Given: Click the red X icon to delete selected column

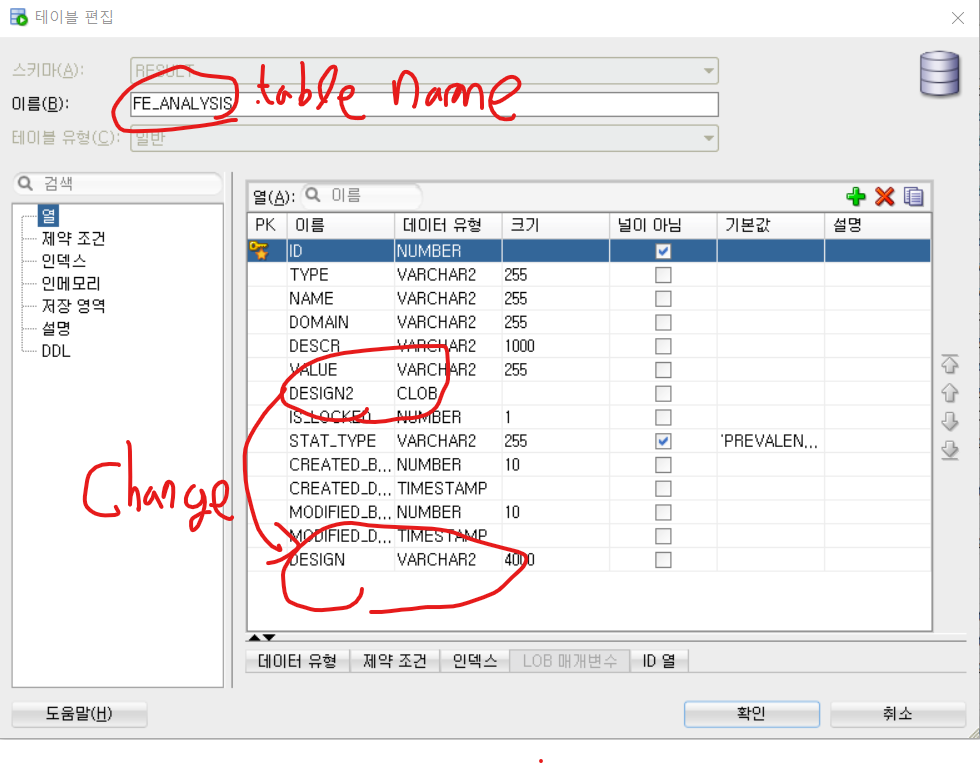Looking at the screenshot, I should click(x=885, y=197).
